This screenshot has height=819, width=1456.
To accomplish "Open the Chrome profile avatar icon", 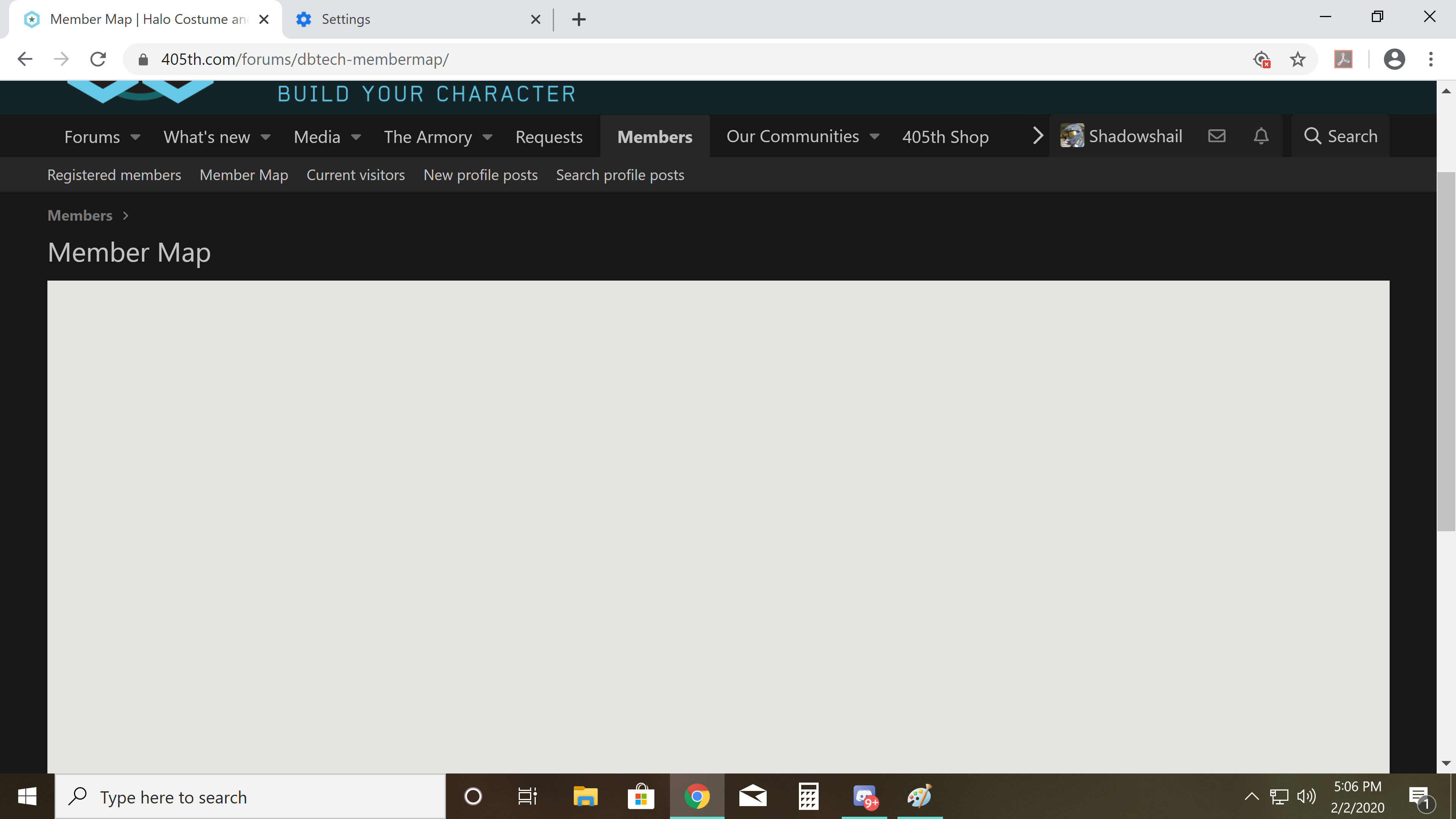I will click(x=1394, y=60).
